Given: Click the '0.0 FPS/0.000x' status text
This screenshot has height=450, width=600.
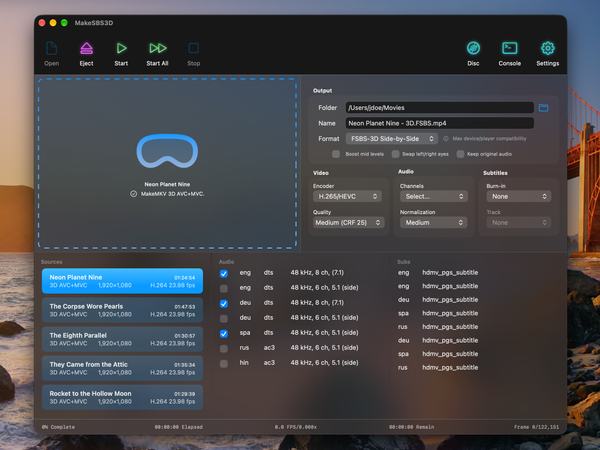Looking at the screenshot, I should pos(295,427).
